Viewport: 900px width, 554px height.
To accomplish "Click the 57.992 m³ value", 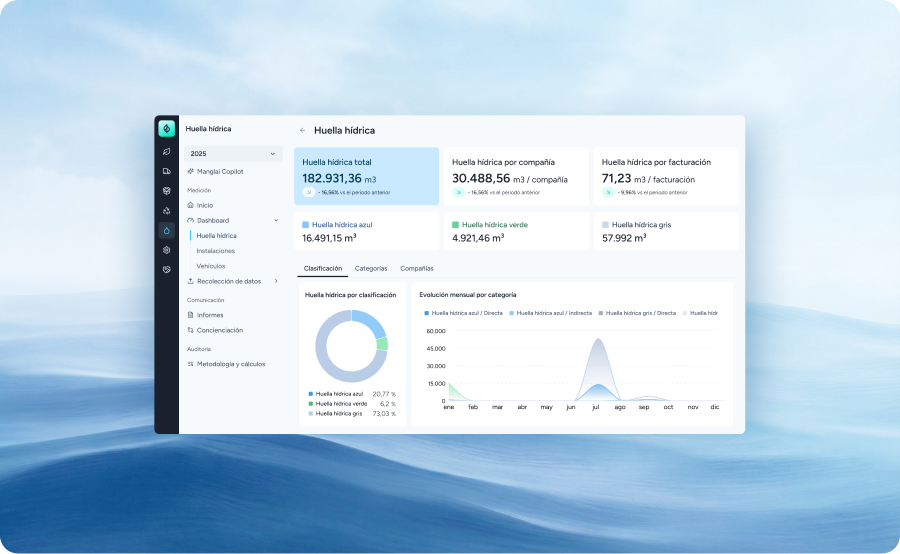I will [624, 238].
